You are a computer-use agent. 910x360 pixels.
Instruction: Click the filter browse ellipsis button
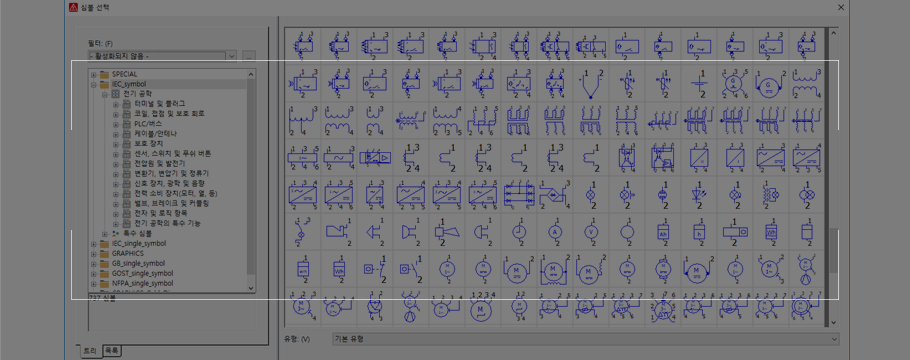tap(248, 56)
